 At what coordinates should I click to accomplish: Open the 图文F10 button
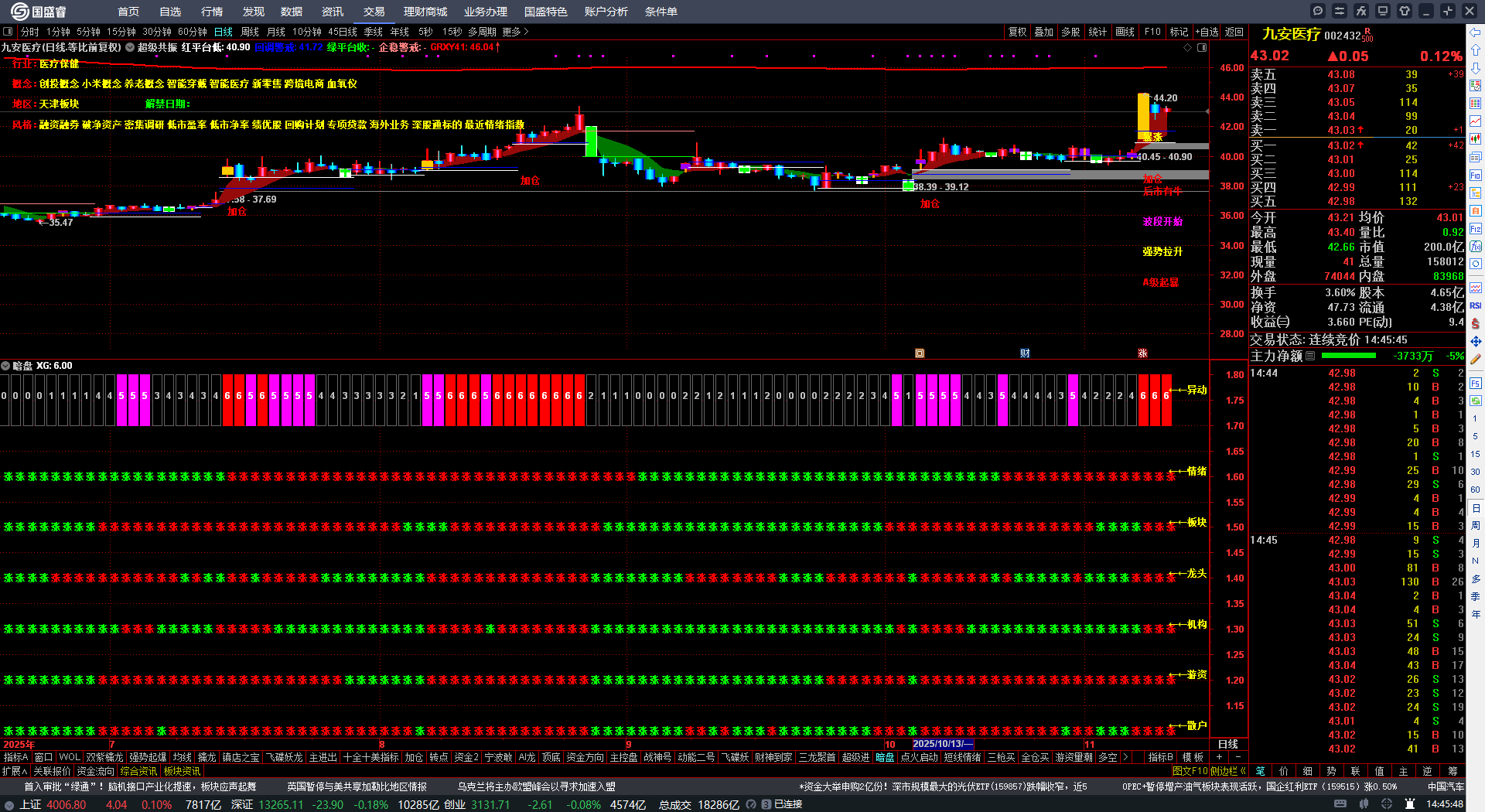click(1190, 770)
